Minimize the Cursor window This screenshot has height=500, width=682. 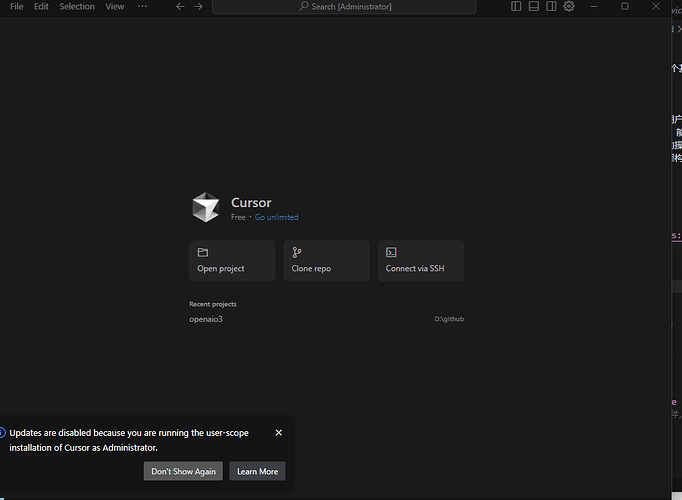tap(594, 6)
